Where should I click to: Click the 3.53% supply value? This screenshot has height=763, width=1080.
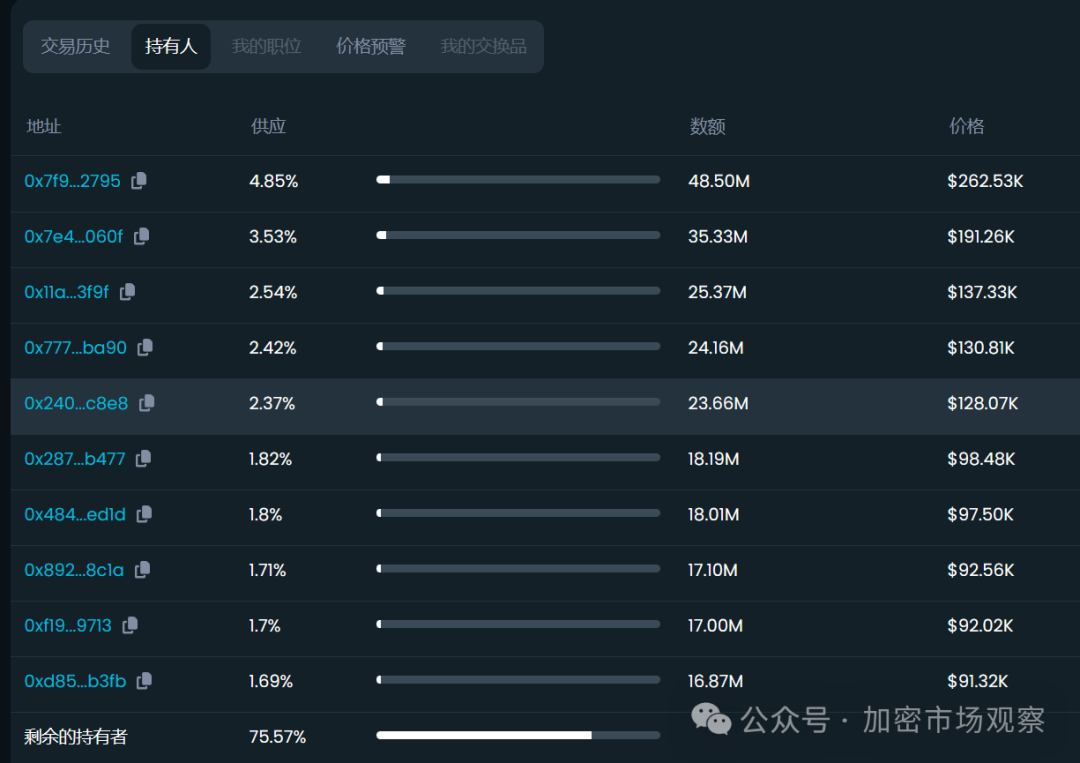coord(273,237)
